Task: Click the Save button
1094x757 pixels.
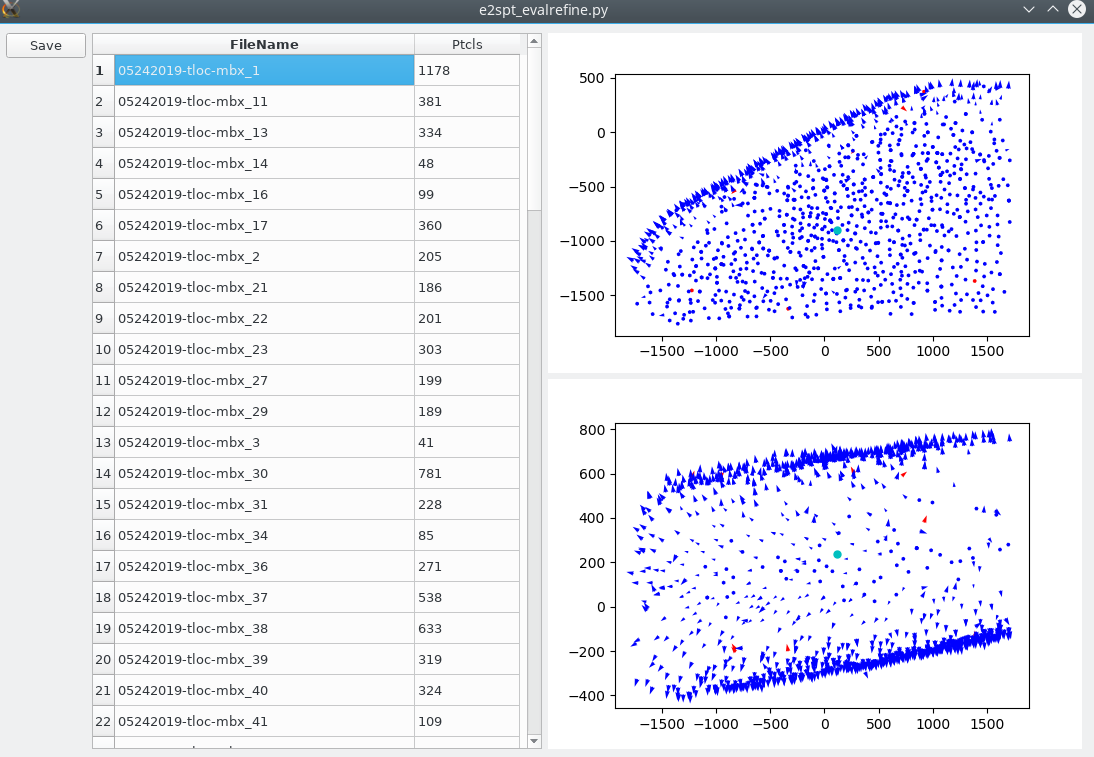Action: click(46, 46)
